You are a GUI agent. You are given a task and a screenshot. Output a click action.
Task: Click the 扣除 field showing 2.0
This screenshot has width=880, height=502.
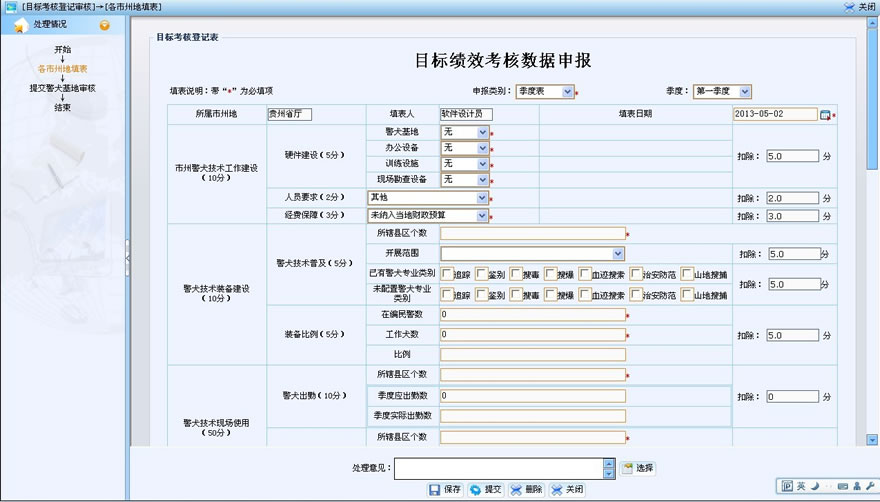(792, 198)
